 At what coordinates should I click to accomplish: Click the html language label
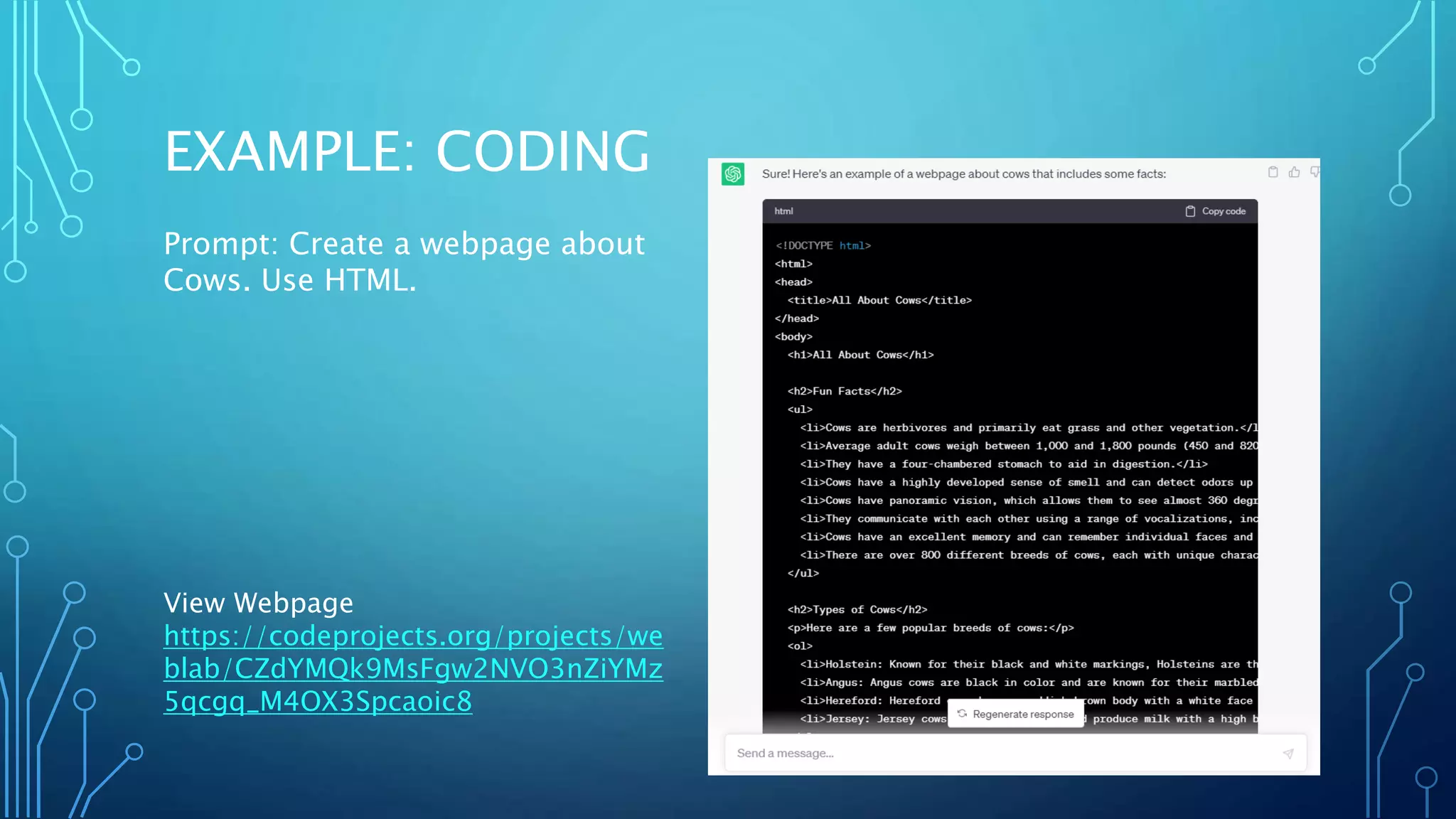tap(783, 211)
